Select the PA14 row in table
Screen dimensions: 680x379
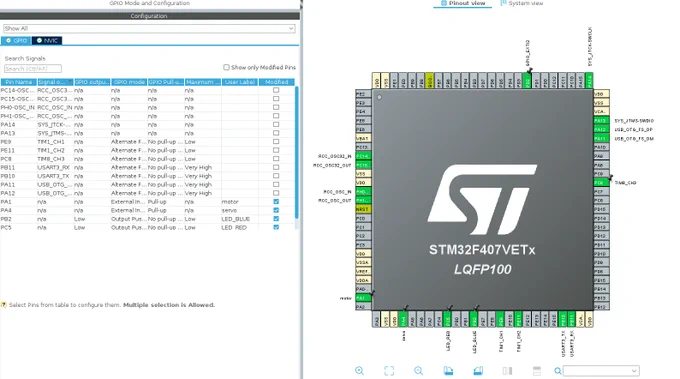pos(147,124)
